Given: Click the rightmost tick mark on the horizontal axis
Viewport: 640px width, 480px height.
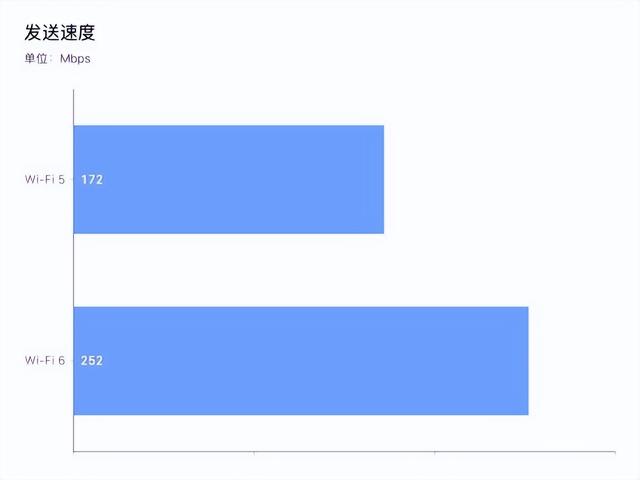Looking at the screenshot, I should 615,452.
